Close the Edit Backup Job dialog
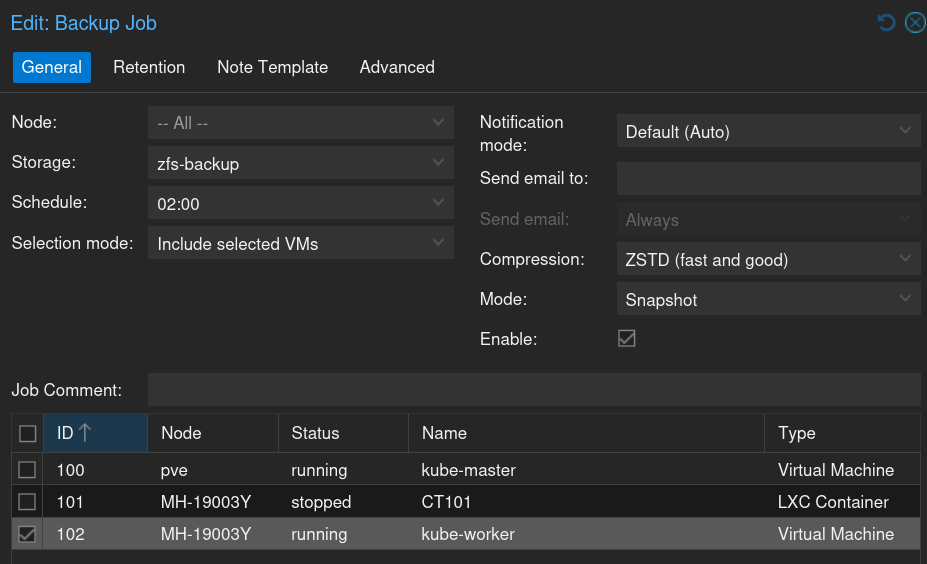 point(914,23)
